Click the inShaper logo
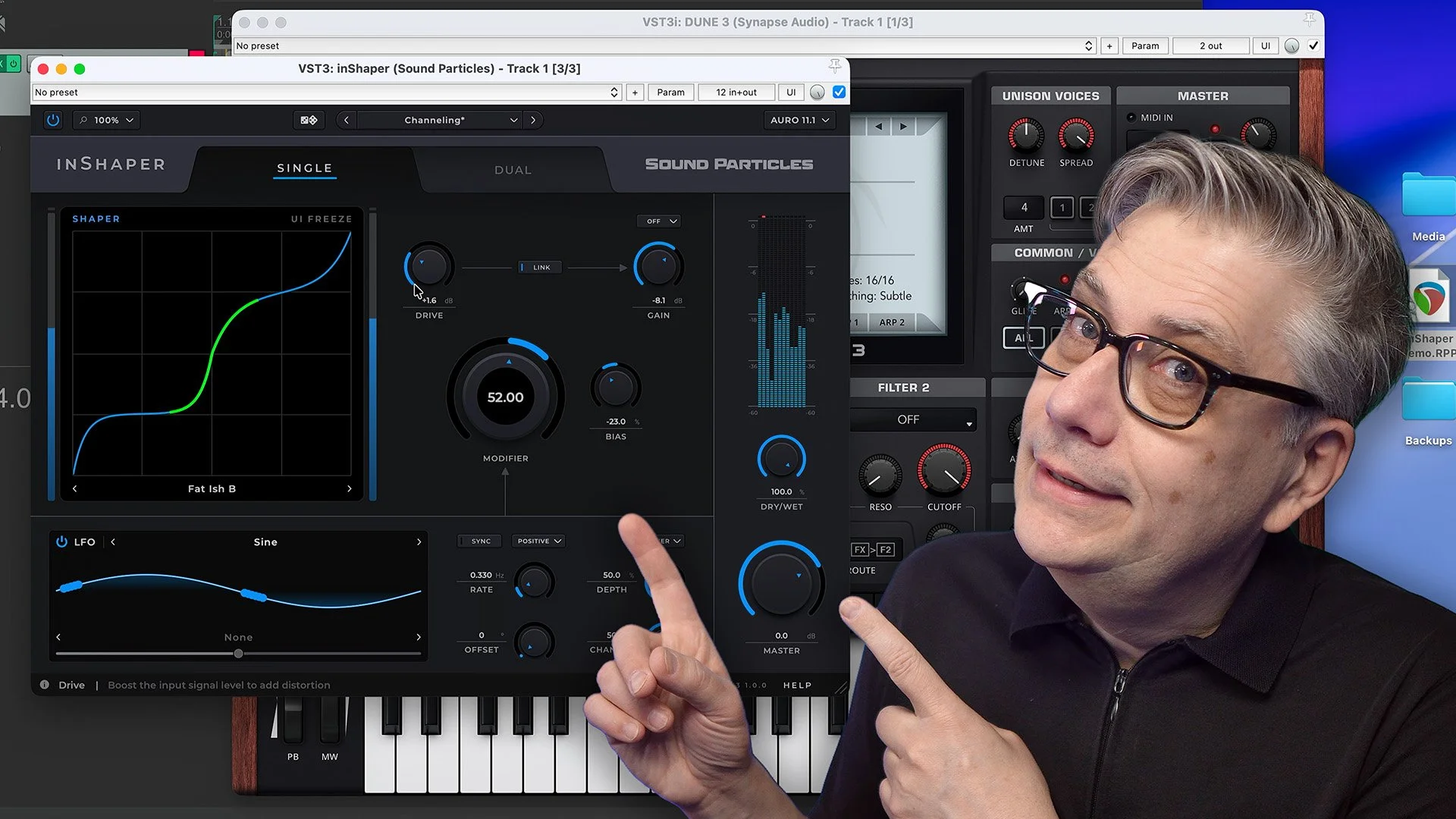The width and height of the screenshot is (1456, 819). click(x=109, y=164)
